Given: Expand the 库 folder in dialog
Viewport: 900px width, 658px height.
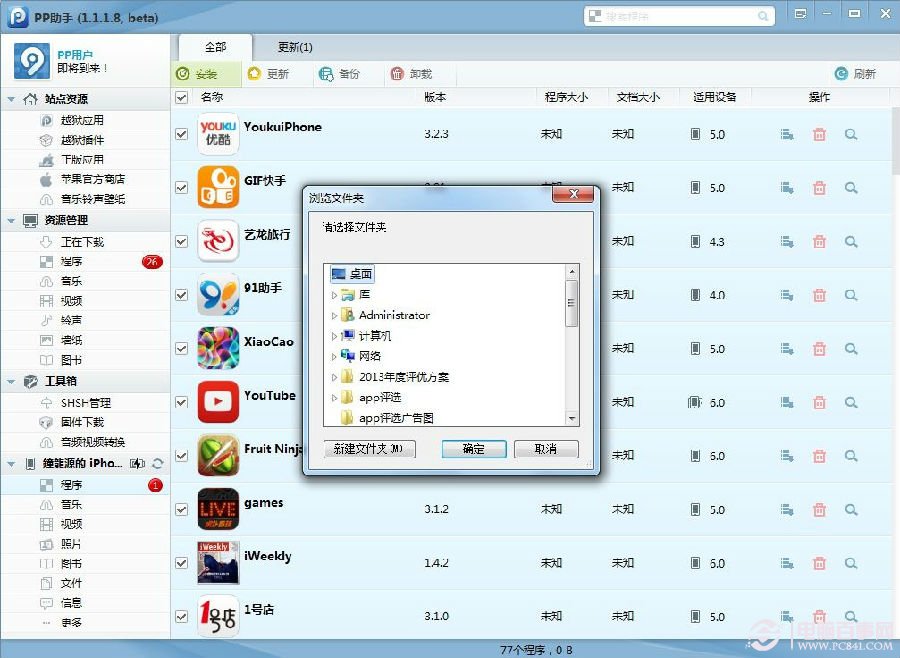Looking at the screenshot, I should click(334, 295).
